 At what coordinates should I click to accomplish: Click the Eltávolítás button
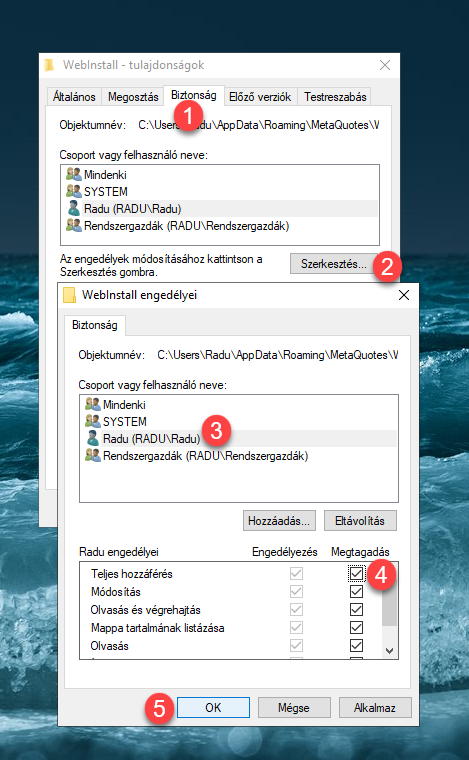pyautogui.click(x=360, y=521)
